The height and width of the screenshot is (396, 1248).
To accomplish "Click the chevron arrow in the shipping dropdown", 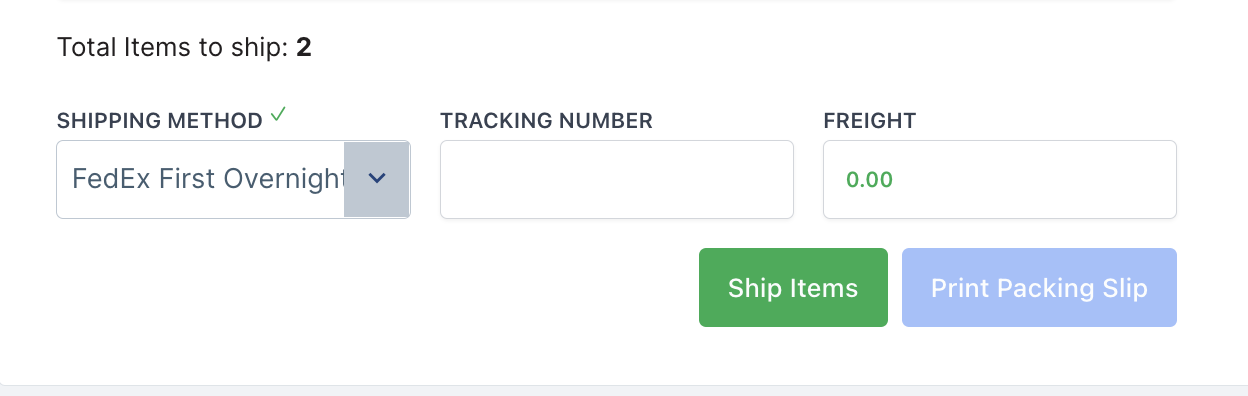I will (x=377, y=179).
